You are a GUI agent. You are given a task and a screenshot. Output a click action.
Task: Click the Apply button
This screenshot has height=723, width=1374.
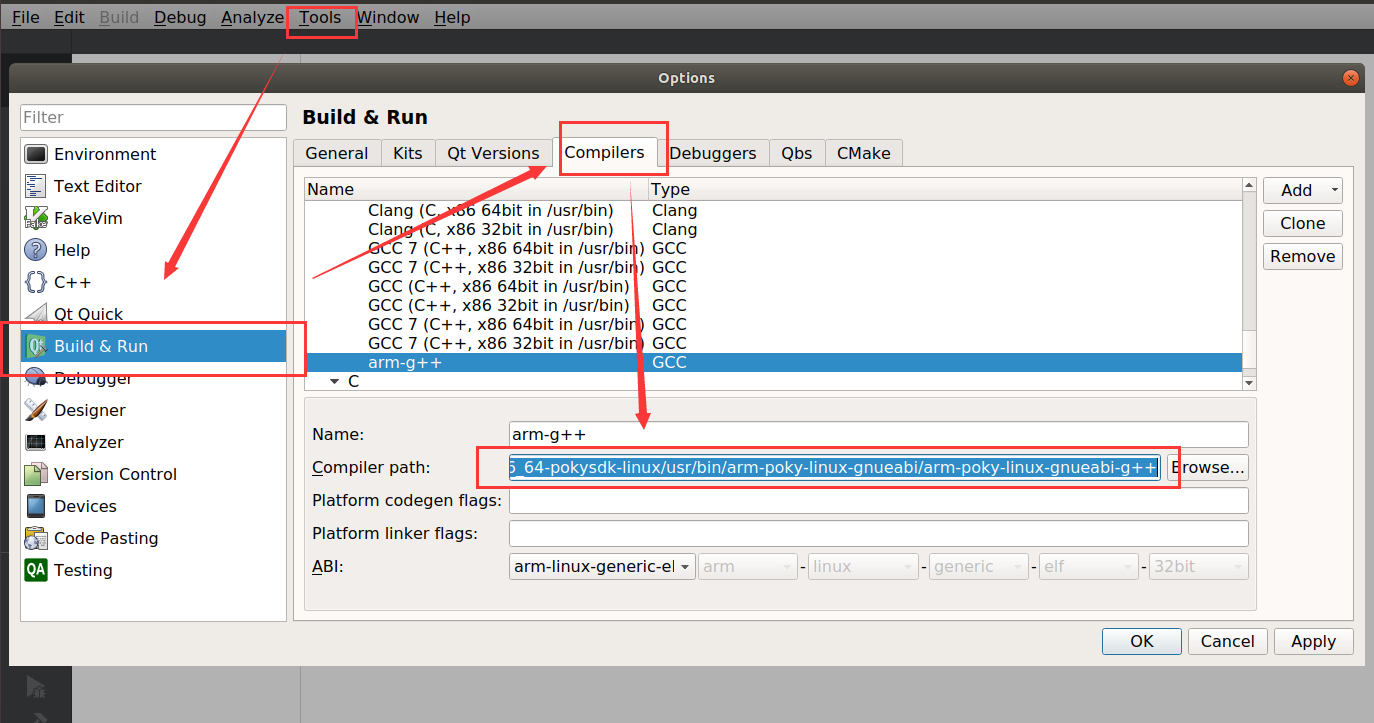[1314, 641]
